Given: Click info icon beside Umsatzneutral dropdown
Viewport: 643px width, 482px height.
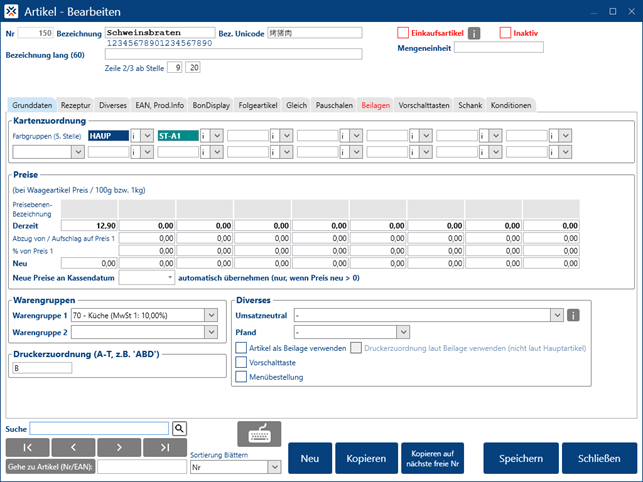Looking at the screenshot, I should [574, 315].
